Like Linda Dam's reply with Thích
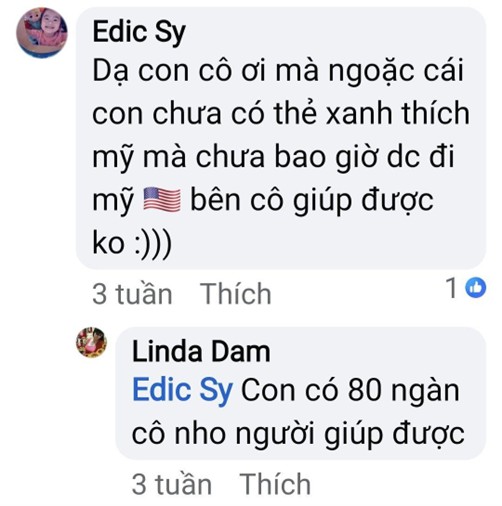This screenshot has width=502, height=506. 275,484
